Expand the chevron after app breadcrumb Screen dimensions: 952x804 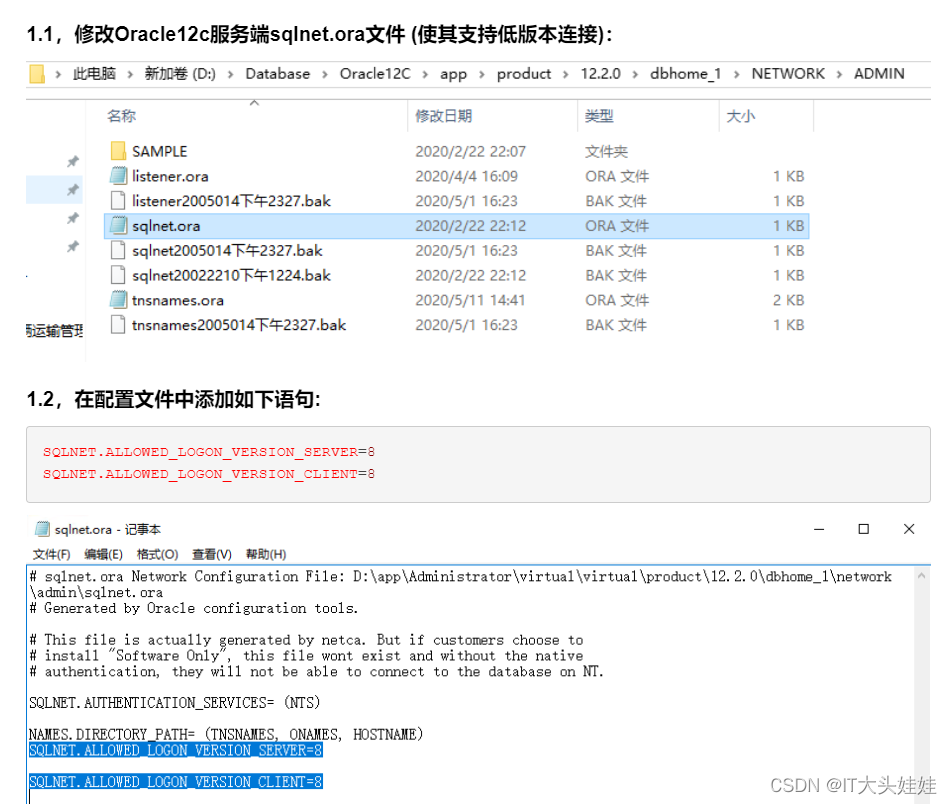(481, 75)
